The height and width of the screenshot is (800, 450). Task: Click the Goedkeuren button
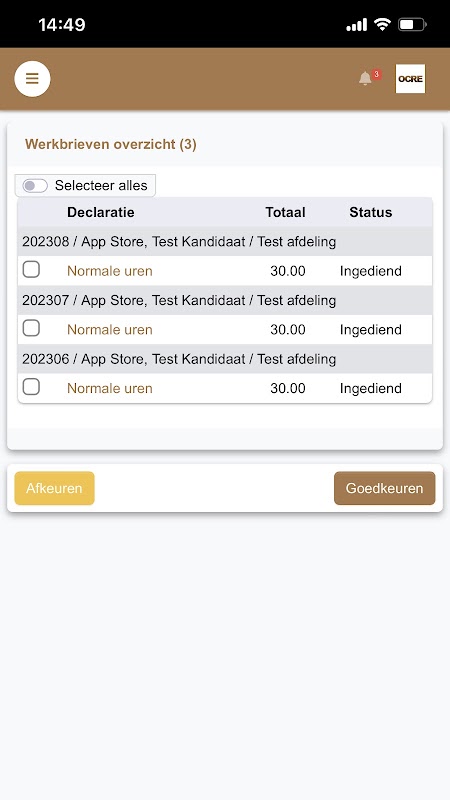coord(385,488)
